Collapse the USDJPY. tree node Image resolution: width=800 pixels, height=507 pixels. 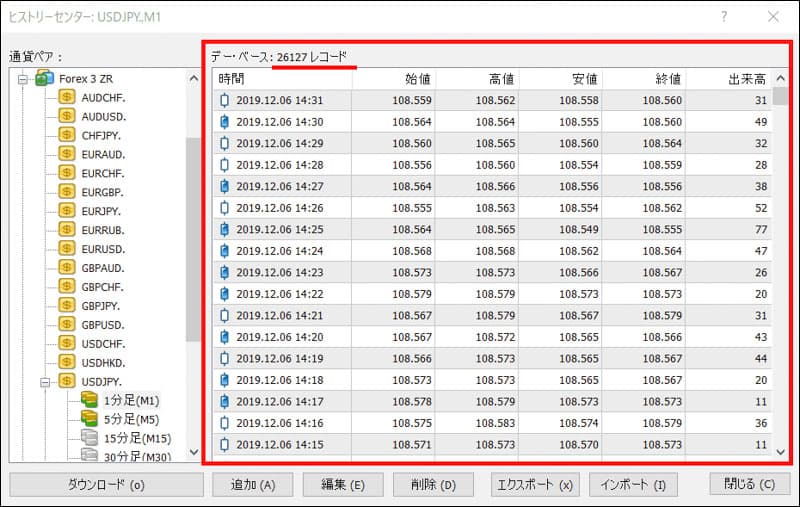click(46, 381)
